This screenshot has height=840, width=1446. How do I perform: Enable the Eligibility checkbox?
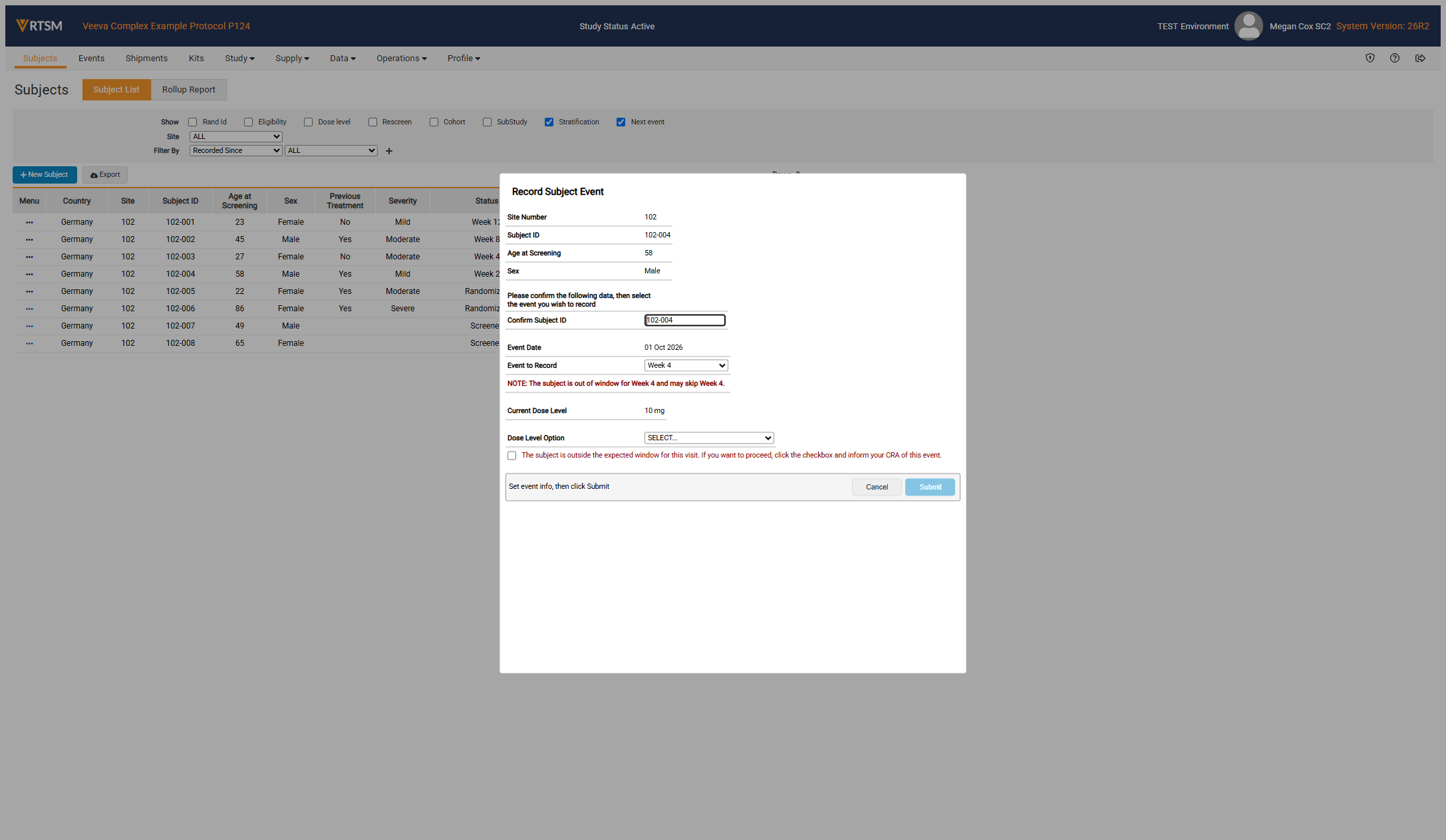point(249,122)
